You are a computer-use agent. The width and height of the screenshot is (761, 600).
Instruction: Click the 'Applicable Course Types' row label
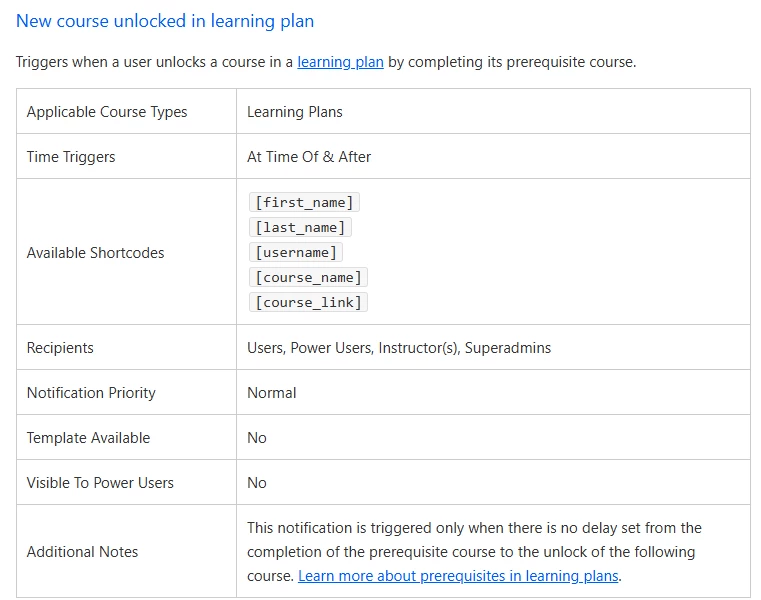click(x=107, y=112)
